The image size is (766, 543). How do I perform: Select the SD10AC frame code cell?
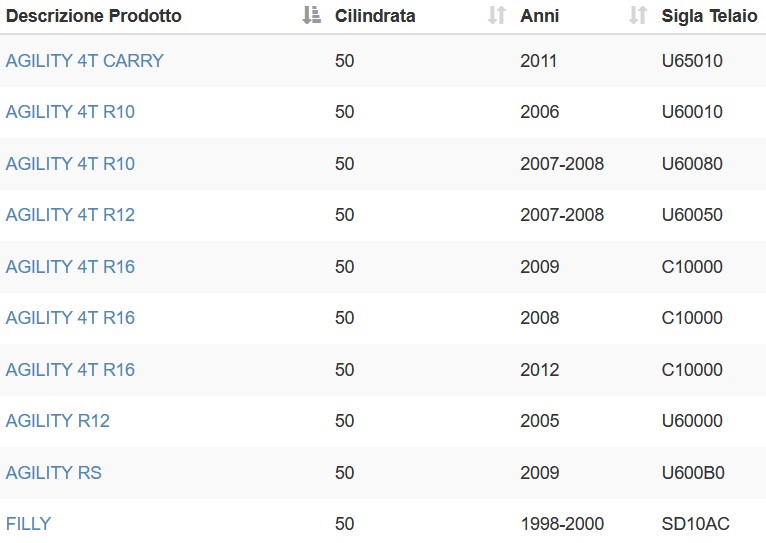696,524
